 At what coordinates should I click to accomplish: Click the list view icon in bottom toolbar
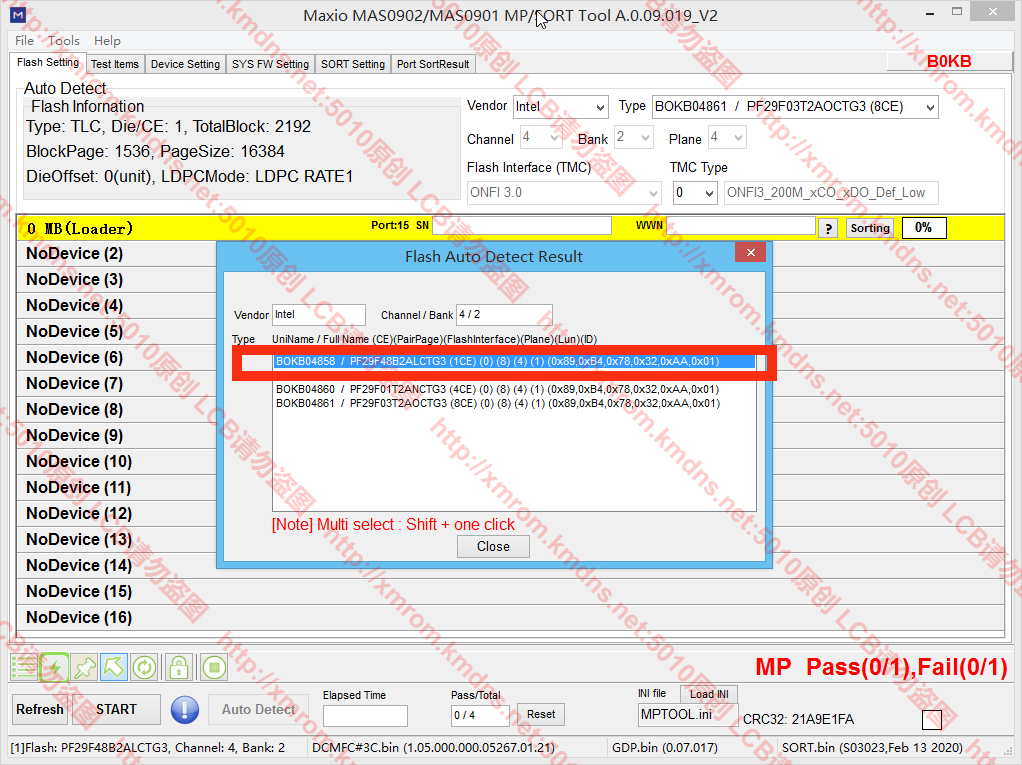point(24,667)
